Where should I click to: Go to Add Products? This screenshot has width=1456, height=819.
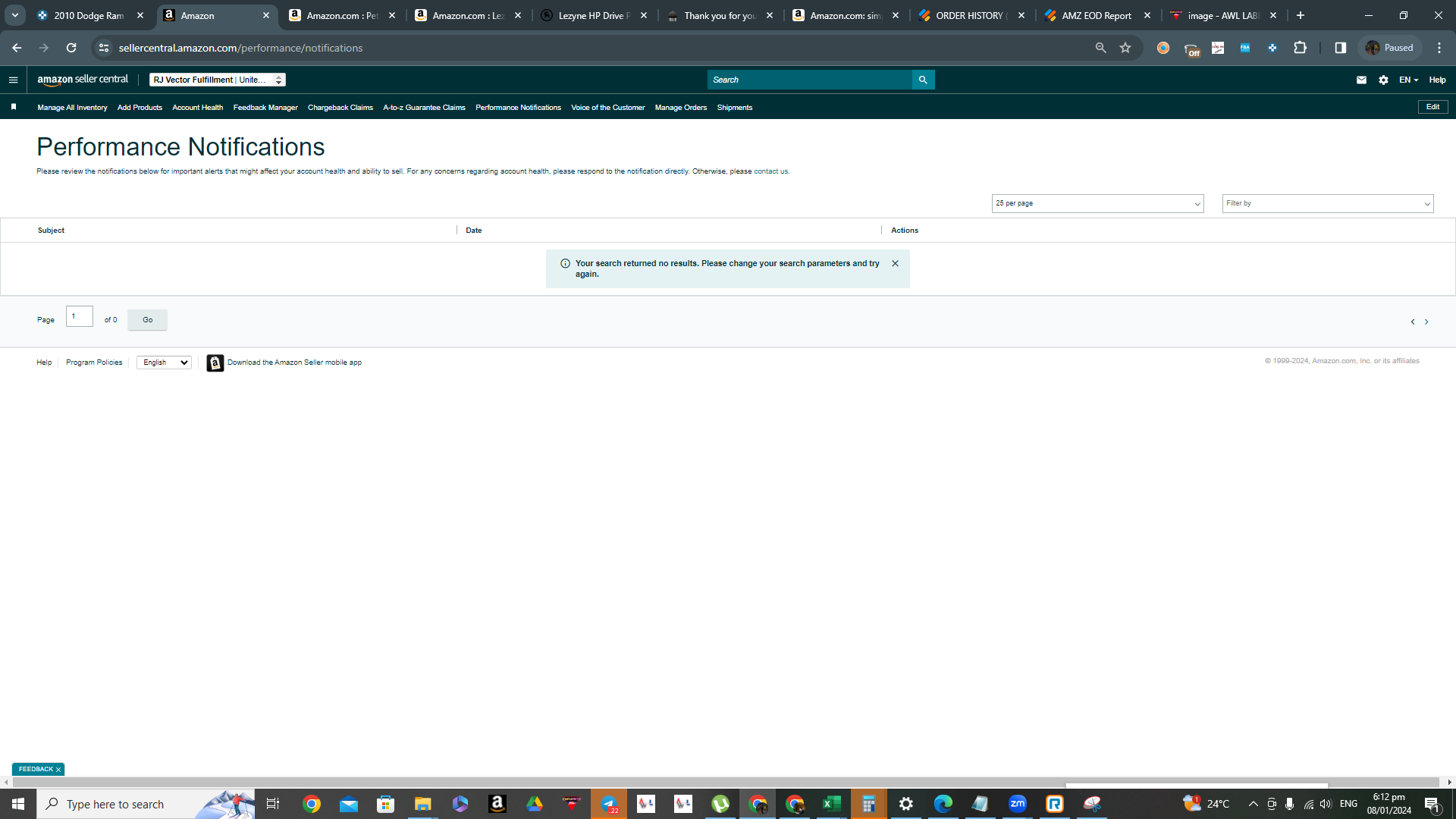click(140, 108)
